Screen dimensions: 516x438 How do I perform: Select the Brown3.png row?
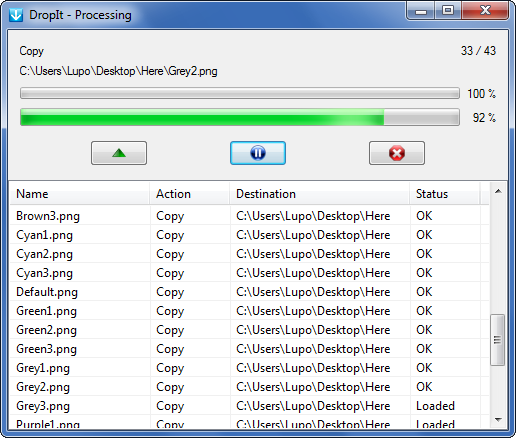click(x=249, y=216)
